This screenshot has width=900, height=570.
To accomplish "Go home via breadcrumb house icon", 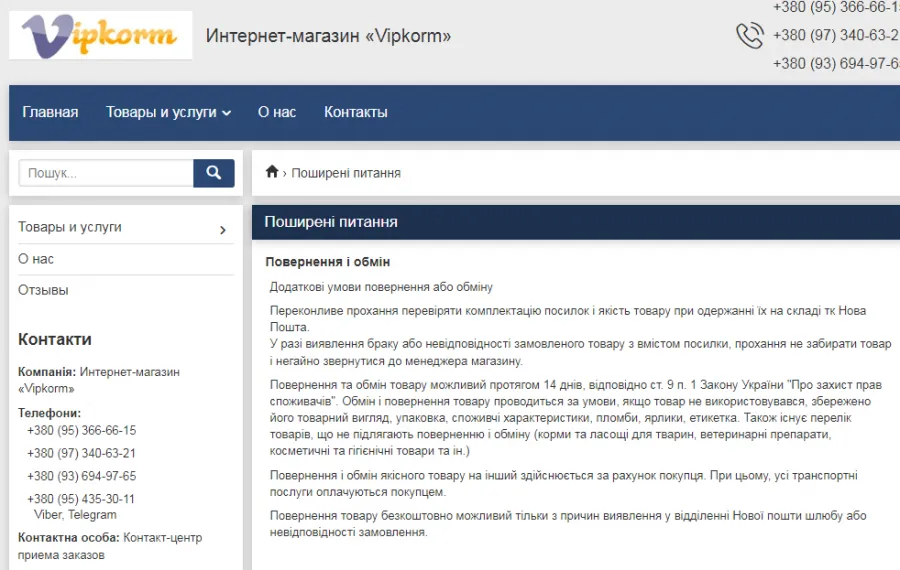I will pos(272,172).
